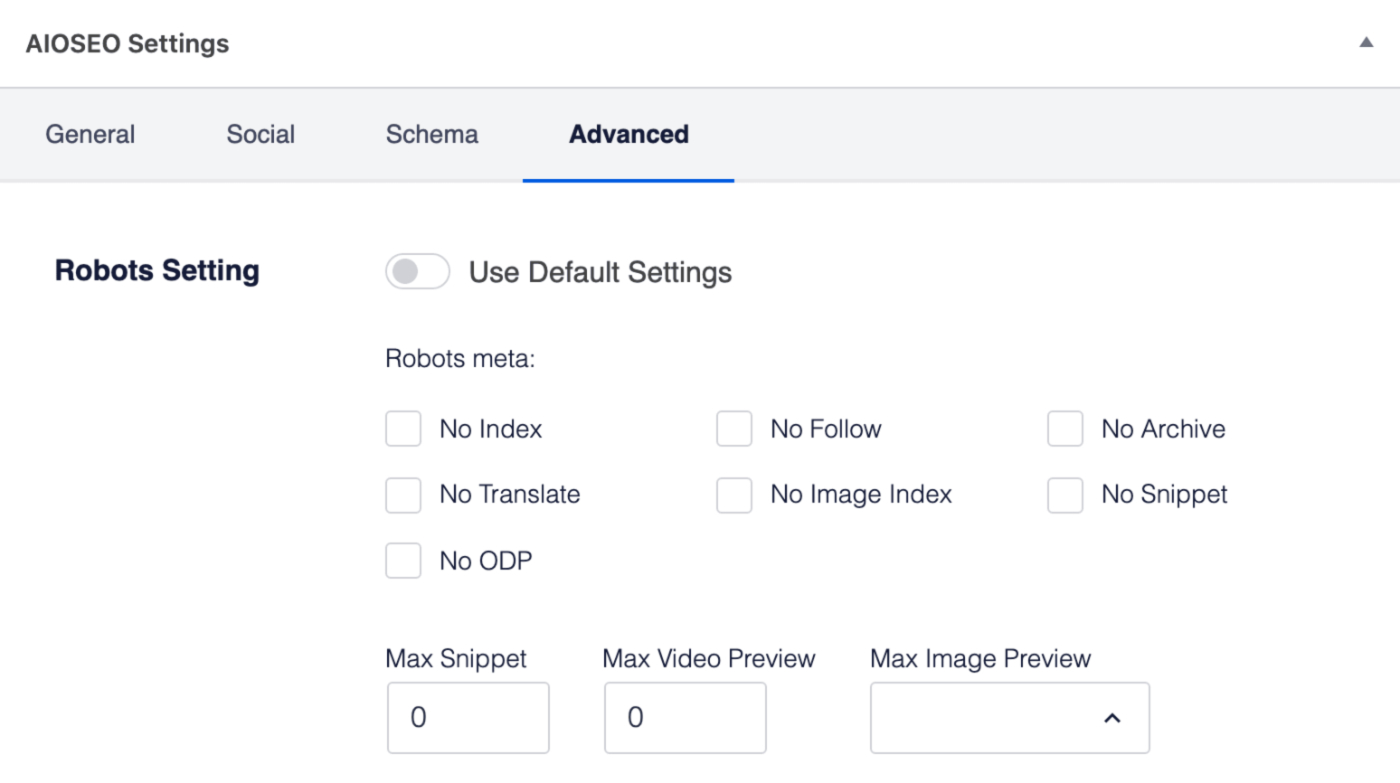The width and height of the screenshot is (1400, 783).
Task: Check the No Translate option
Action: coord(403,495)
